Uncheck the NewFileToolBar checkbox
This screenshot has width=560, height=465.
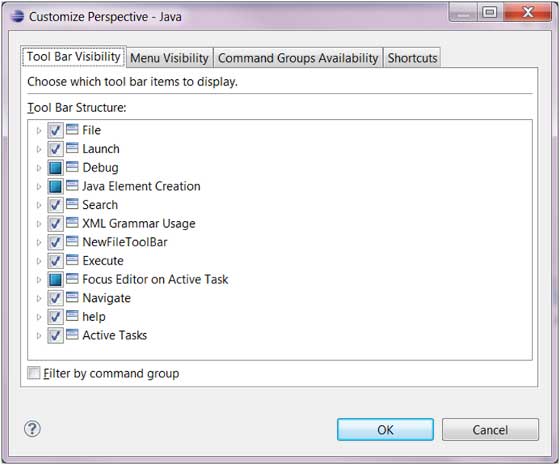pyautogui.click(x=55, y=242)
